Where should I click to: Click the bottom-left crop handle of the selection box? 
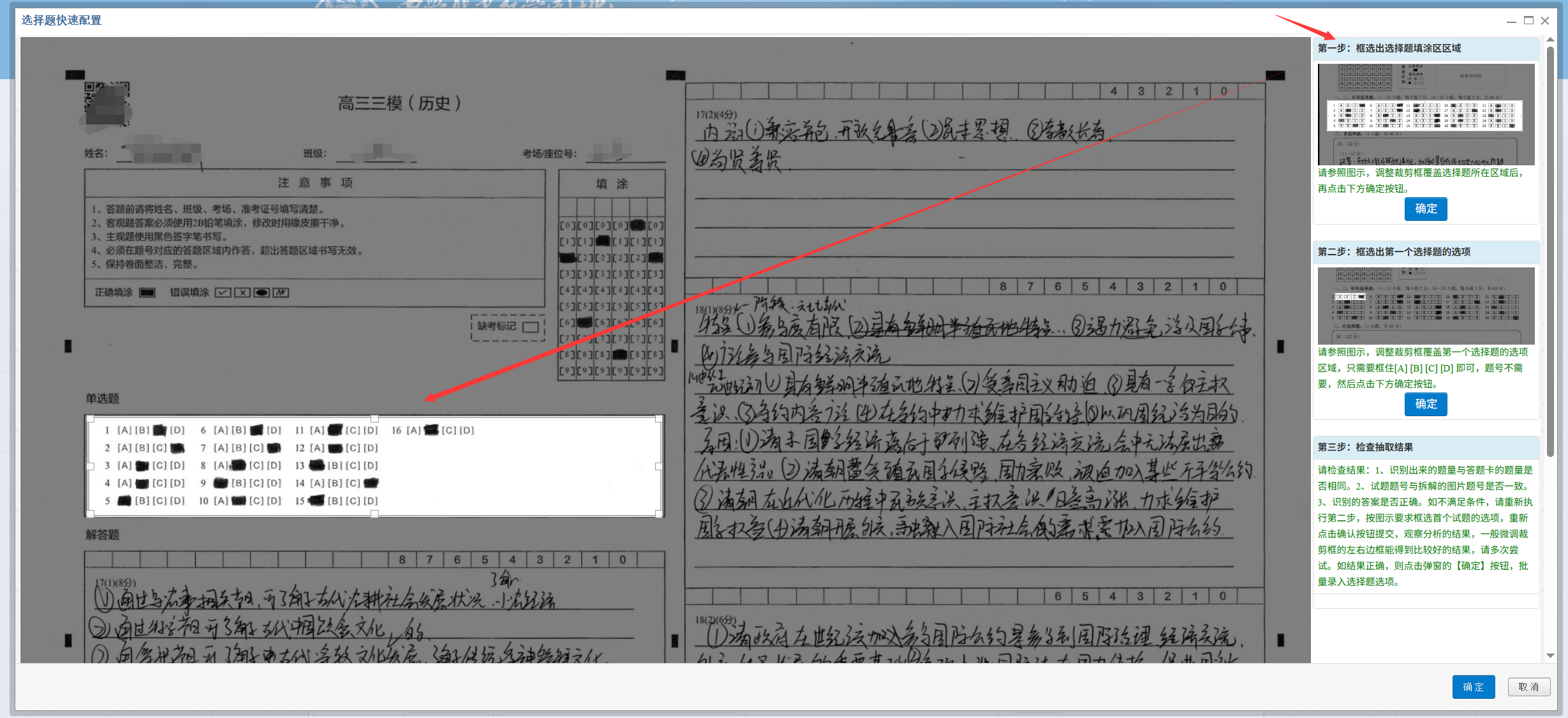(90, 514)
